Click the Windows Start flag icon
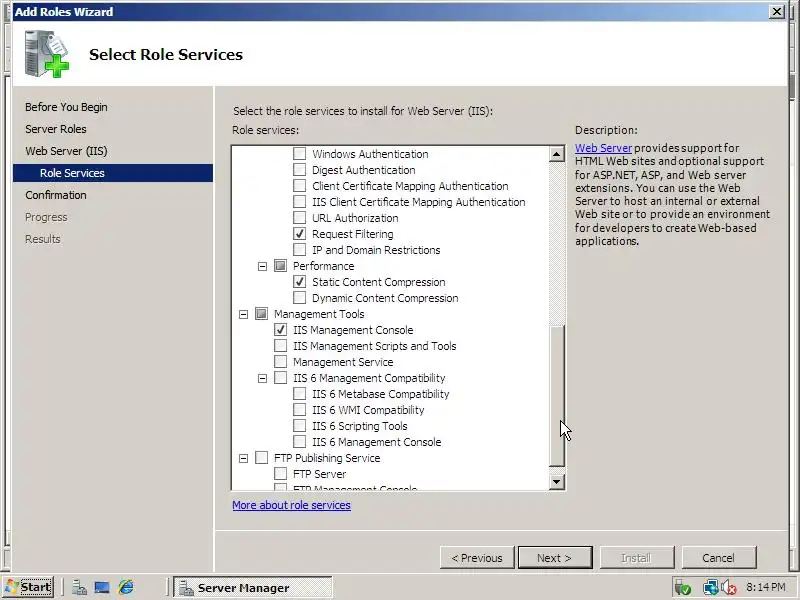800x600 pixels. click(12, 587)
